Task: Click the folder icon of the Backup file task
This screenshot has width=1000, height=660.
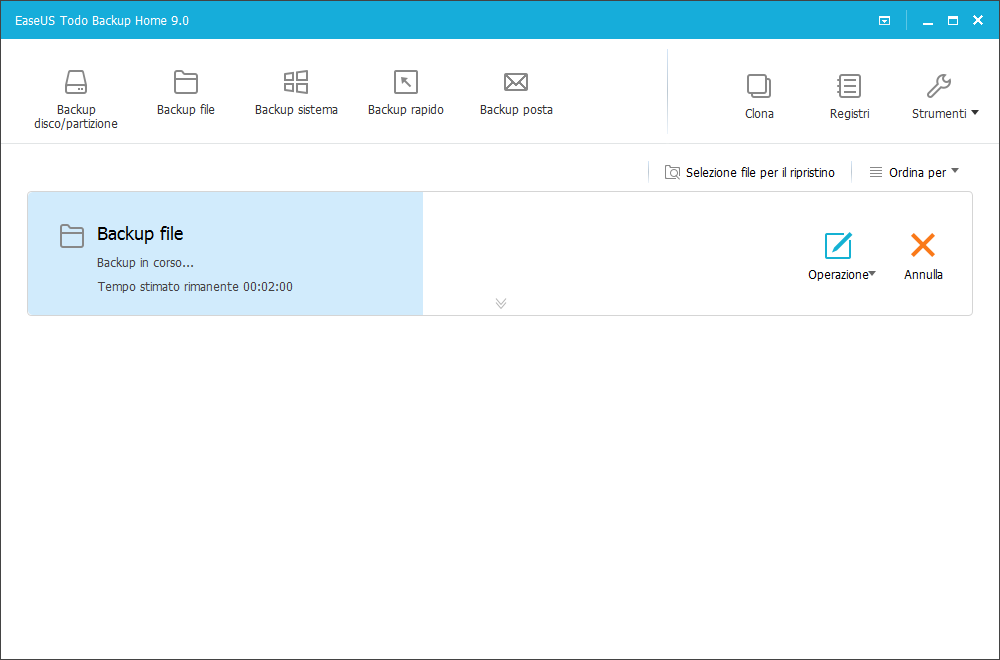Action: click(x=71, y=236)
